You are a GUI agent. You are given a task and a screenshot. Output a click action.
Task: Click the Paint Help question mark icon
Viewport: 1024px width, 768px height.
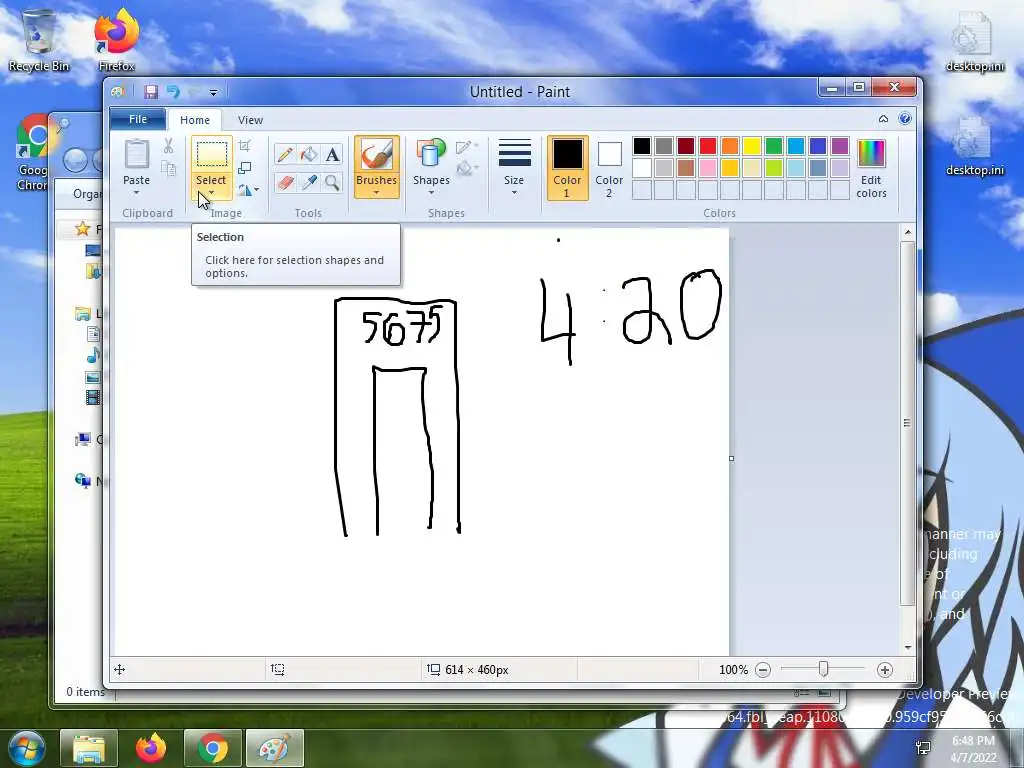[x=904, y=119]
